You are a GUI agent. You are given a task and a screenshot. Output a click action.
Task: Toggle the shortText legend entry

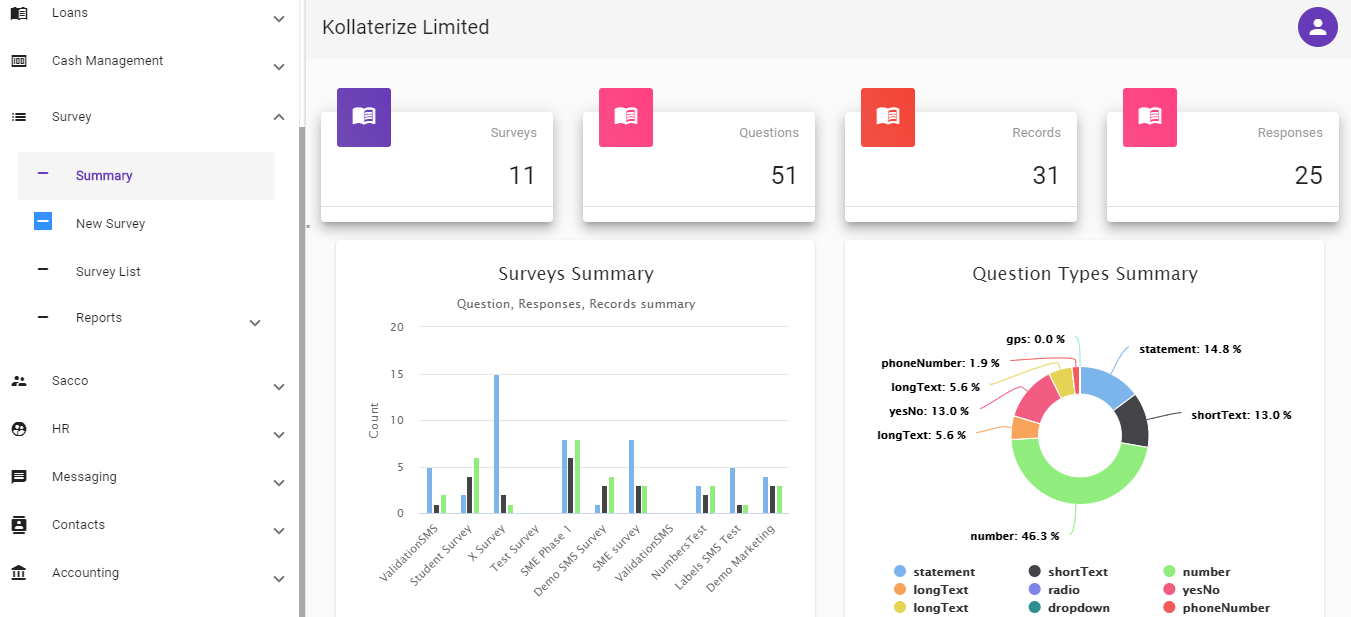(x=1068, y=572)
